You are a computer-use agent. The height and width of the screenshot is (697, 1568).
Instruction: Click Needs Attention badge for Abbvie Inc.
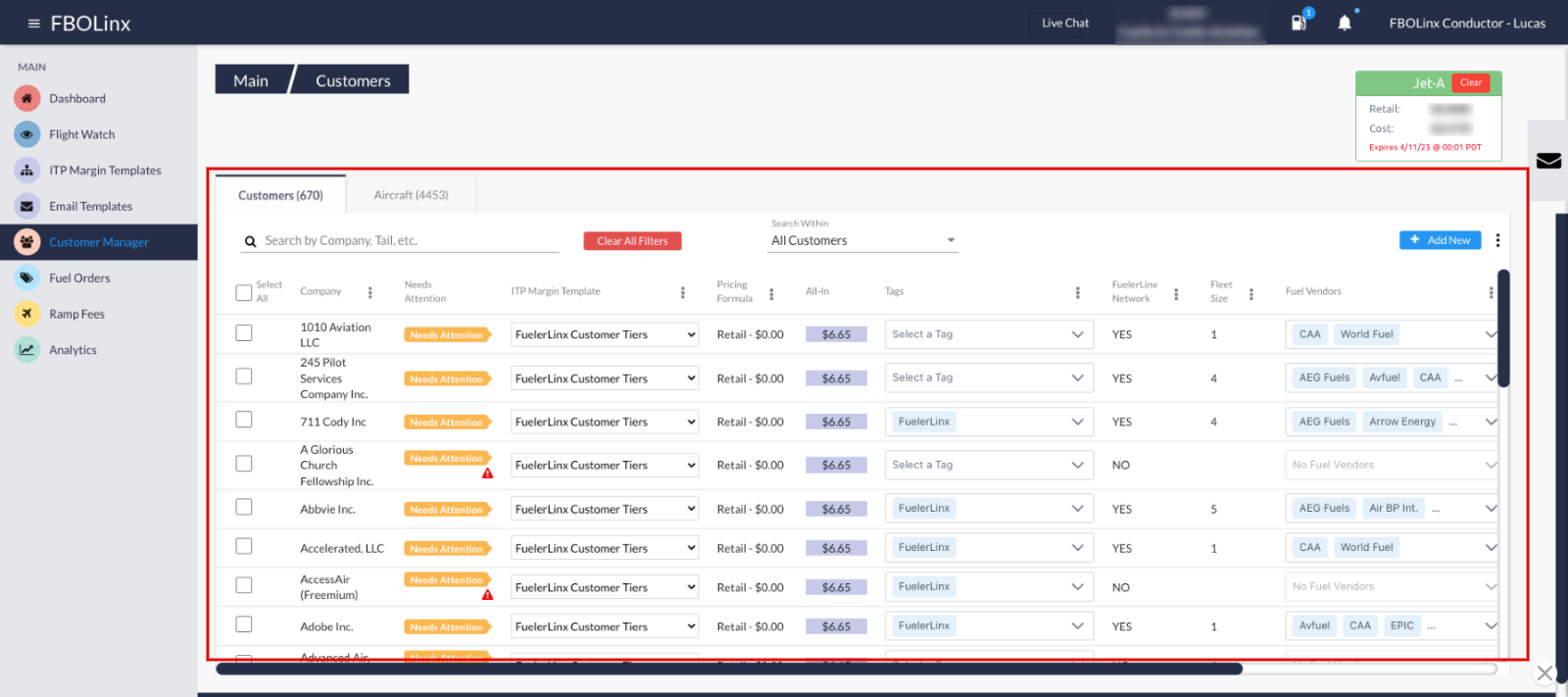tap(447, 510)
